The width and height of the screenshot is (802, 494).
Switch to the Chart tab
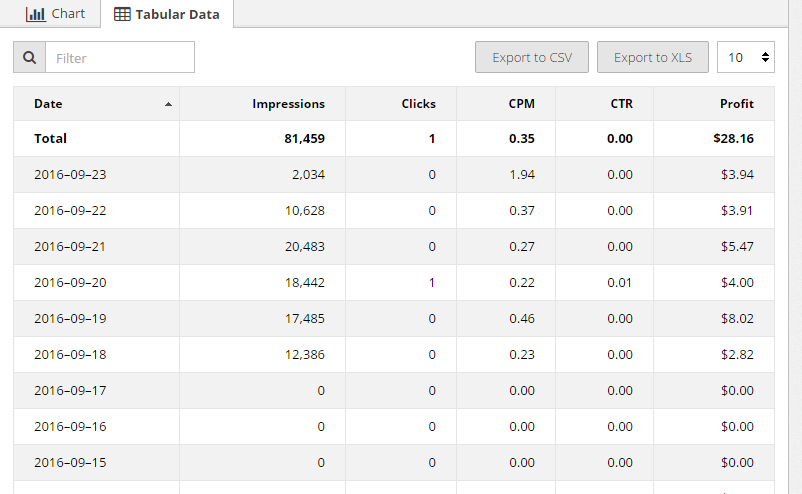[56, 14]
